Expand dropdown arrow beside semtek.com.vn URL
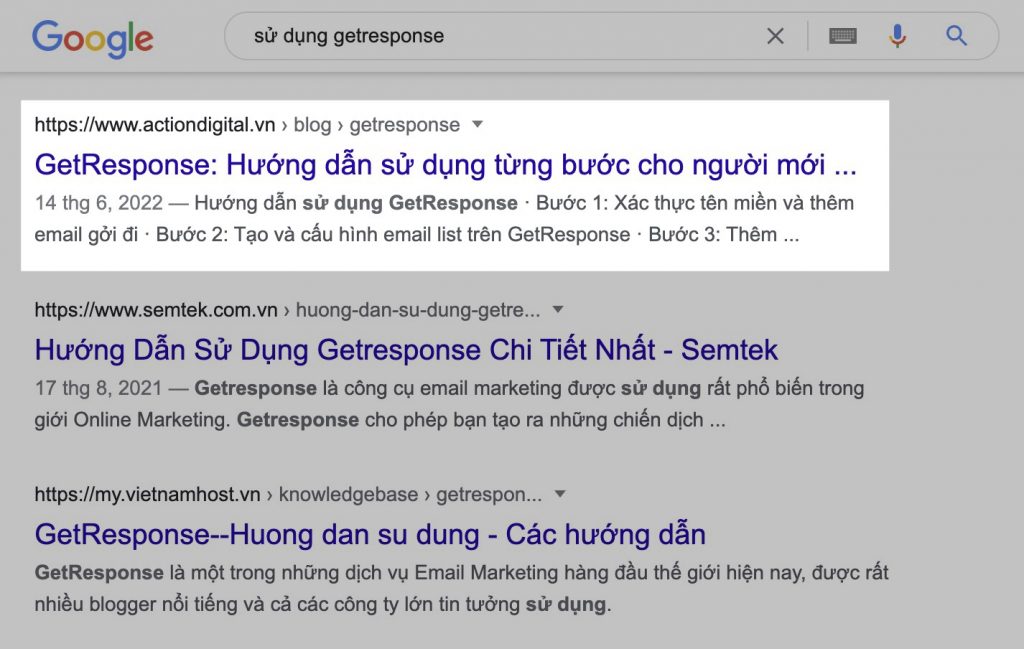The height and width of the screenshot is (649, 1024). tap(558, 309)
